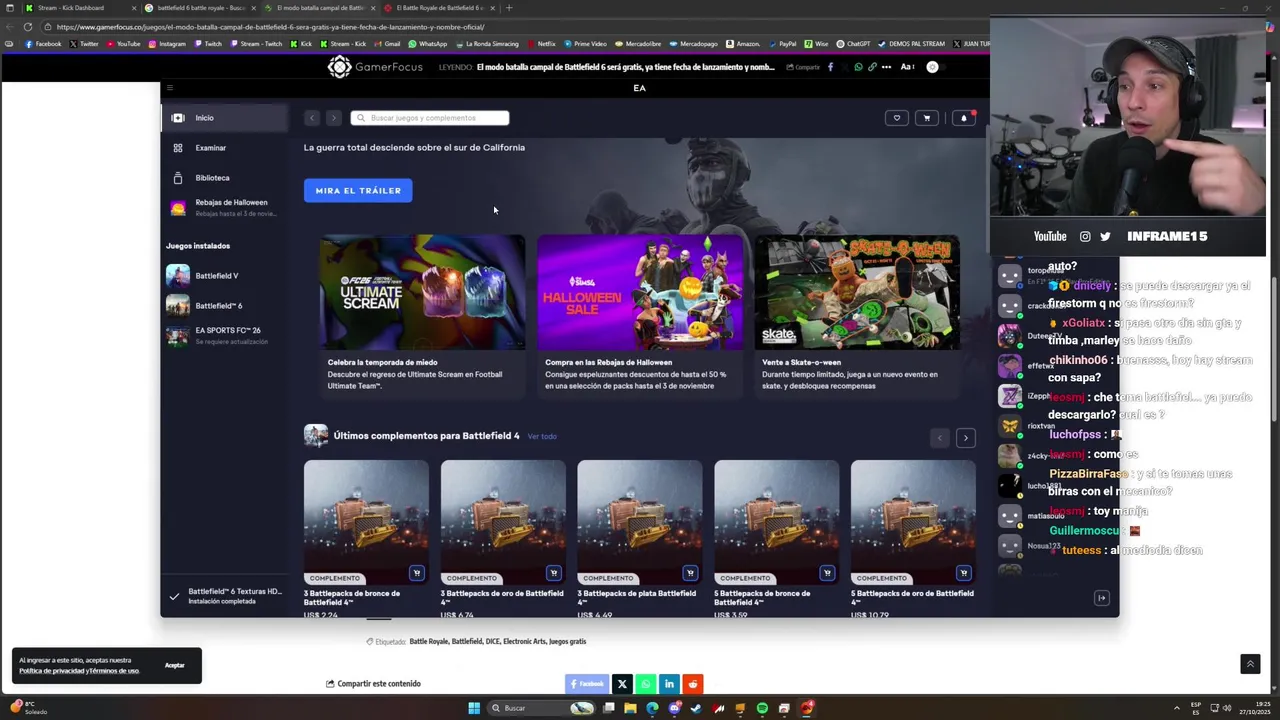Open the WhatsApp bookmark

tap(427, 44)
